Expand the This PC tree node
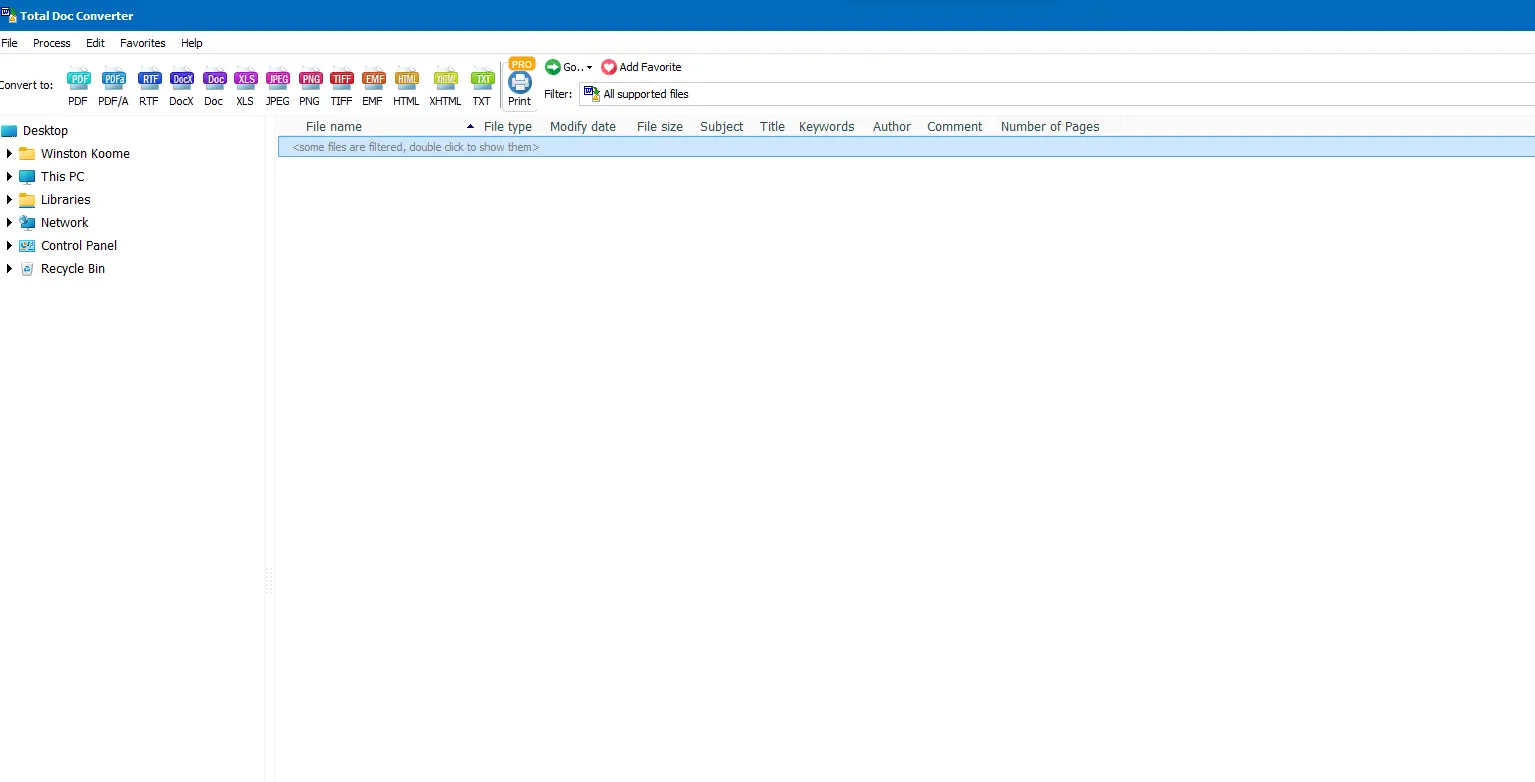Screen dimensions: 1535x782 tap(10, 176)
